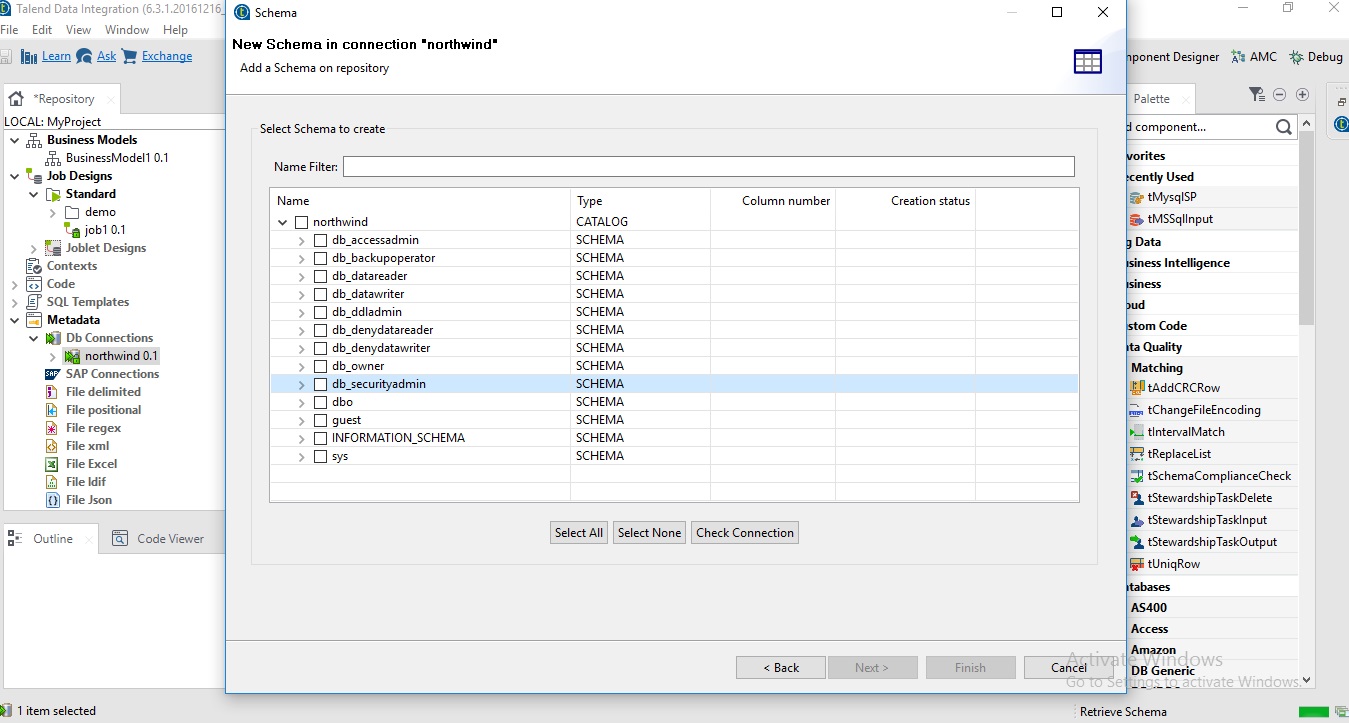Expand the Joblet Designs tree node
The image size is (1349, 723).
coord(33,248)
